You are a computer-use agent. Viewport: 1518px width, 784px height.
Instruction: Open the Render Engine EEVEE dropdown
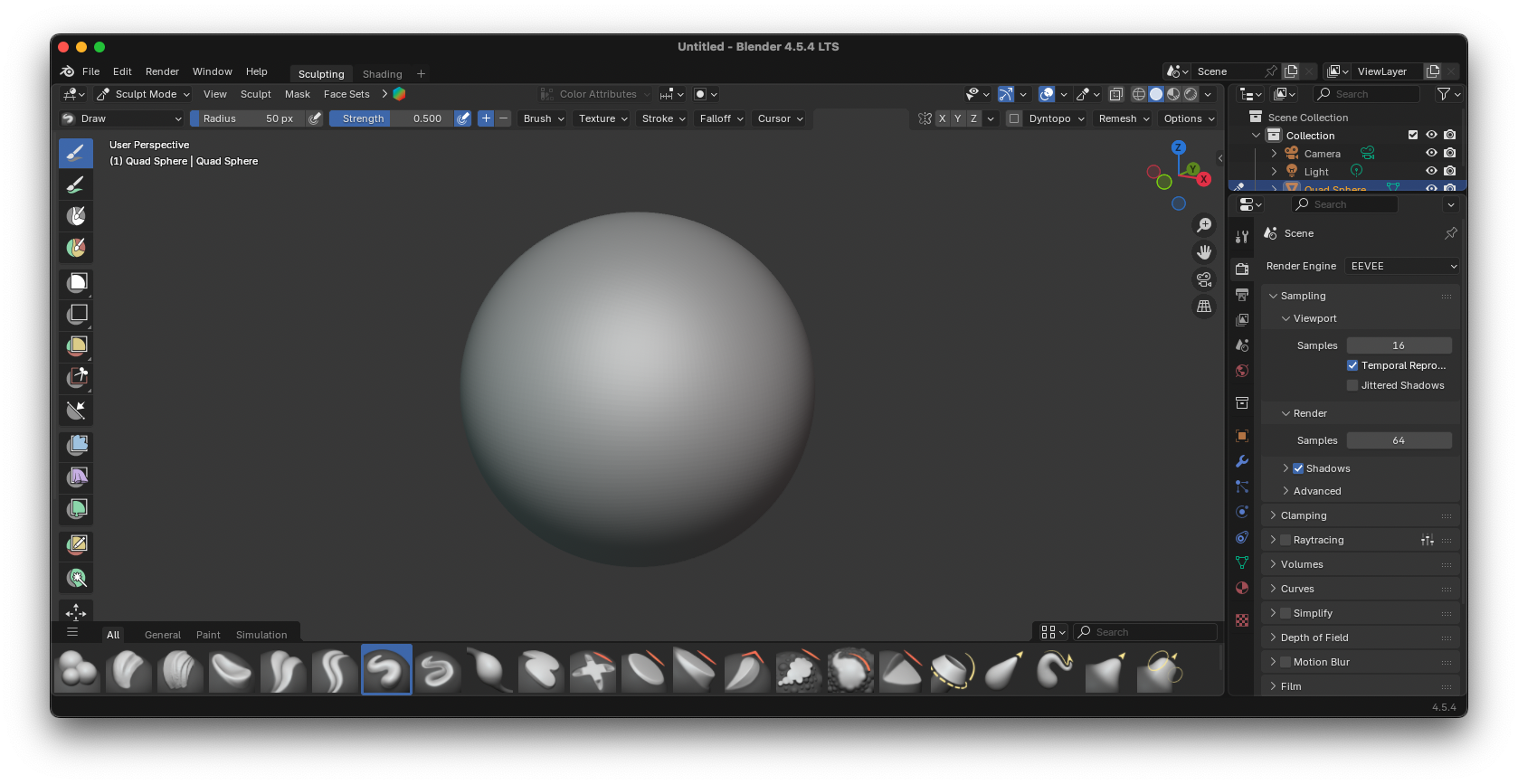coord(1402,266)
